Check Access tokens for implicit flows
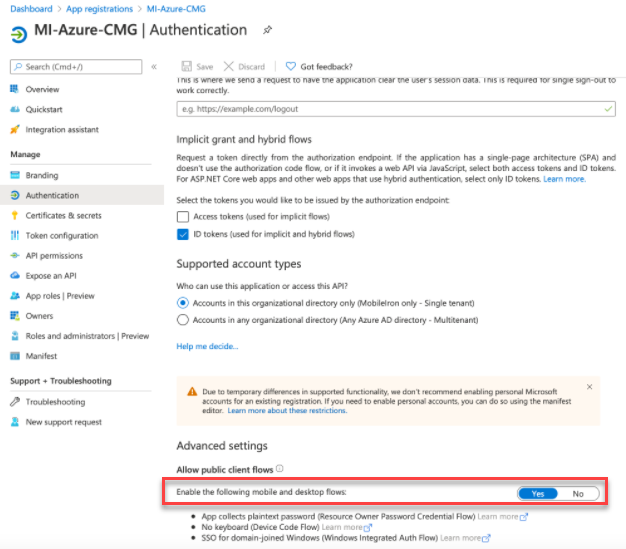This screenshot has height=549, width=626. point(183,216)
